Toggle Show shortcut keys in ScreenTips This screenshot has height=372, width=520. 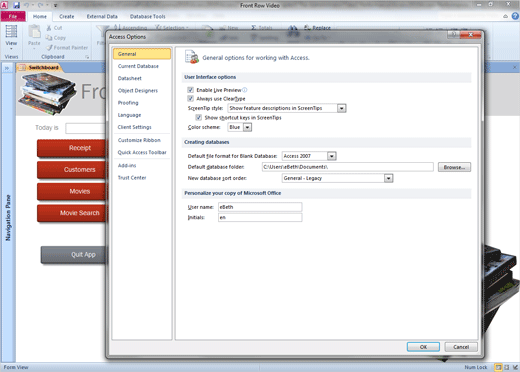coord(198,117)
